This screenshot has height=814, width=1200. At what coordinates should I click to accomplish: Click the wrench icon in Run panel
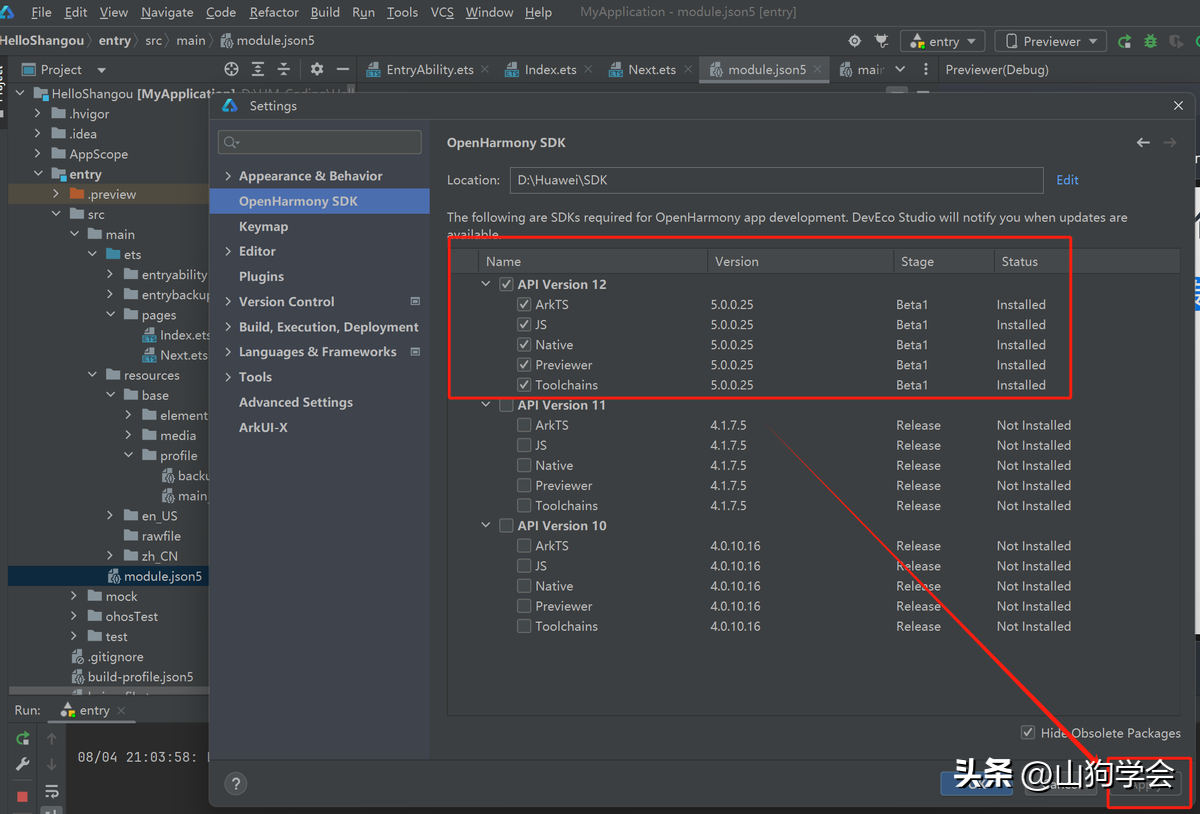point(22,765)
